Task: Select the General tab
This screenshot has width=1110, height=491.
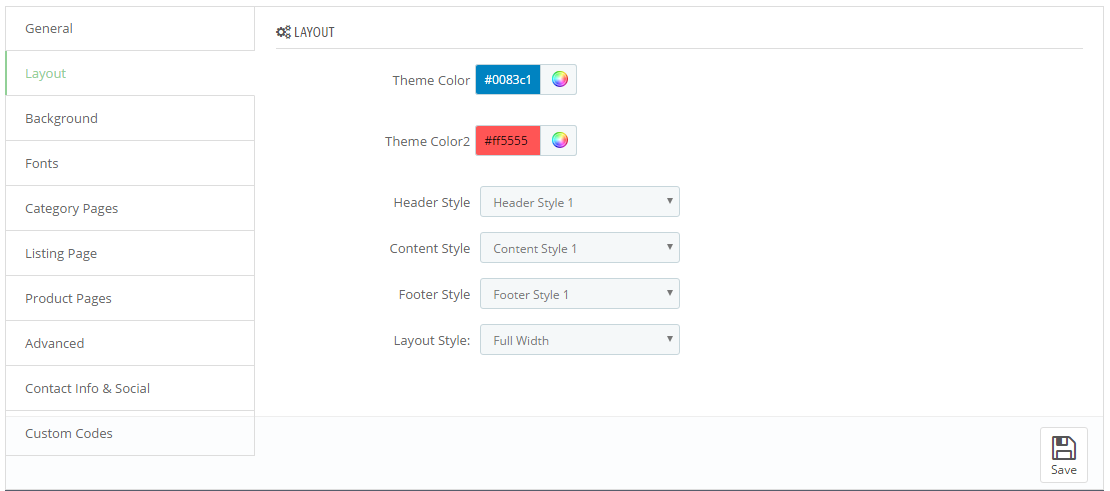Action: 130,28
